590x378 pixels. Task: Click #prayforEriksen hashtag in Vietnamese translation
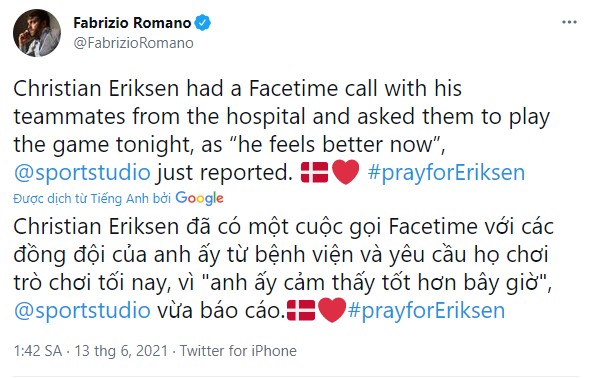[426, 311]
